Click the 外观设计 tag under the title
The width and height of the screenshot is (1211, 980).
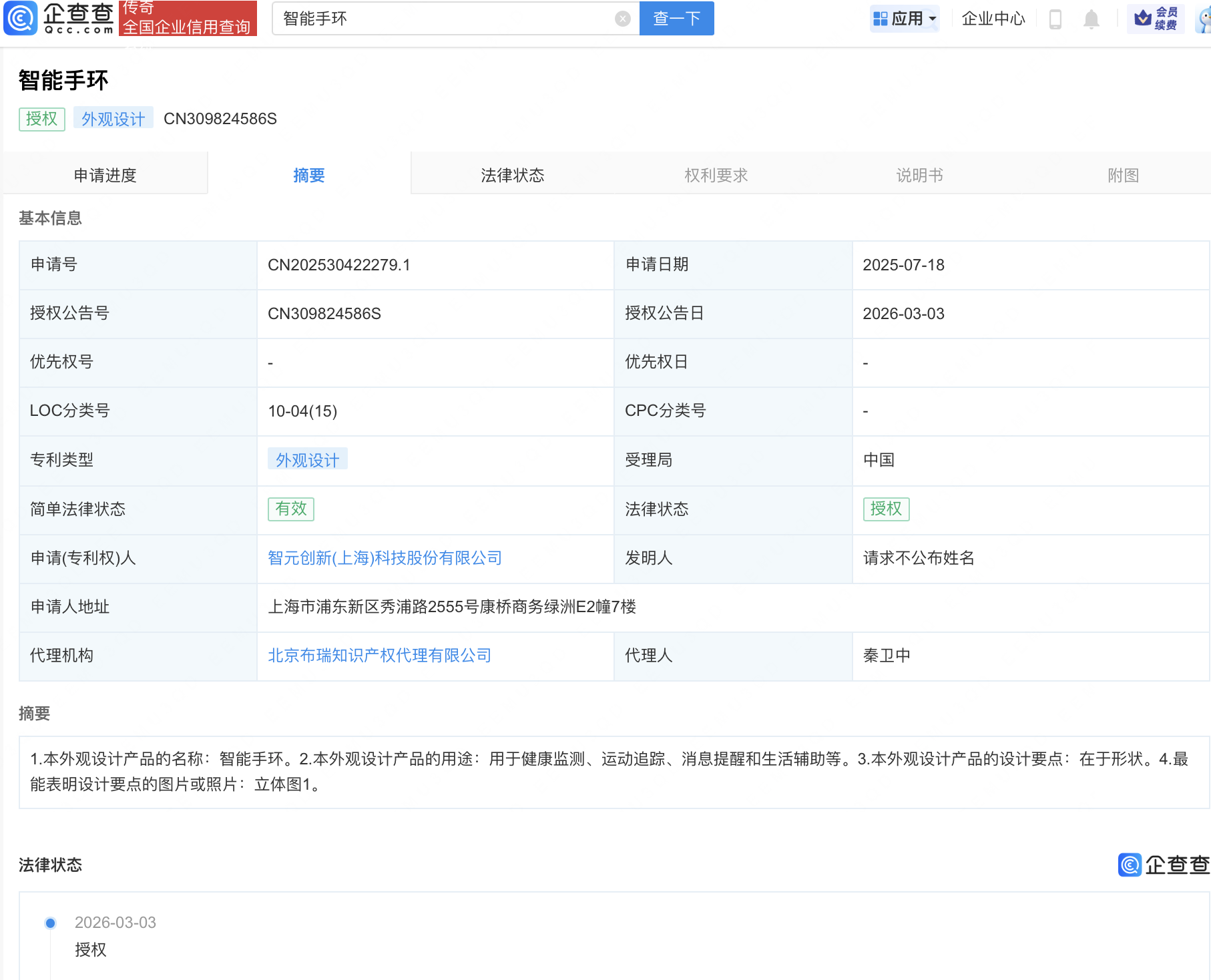(113, 118)
